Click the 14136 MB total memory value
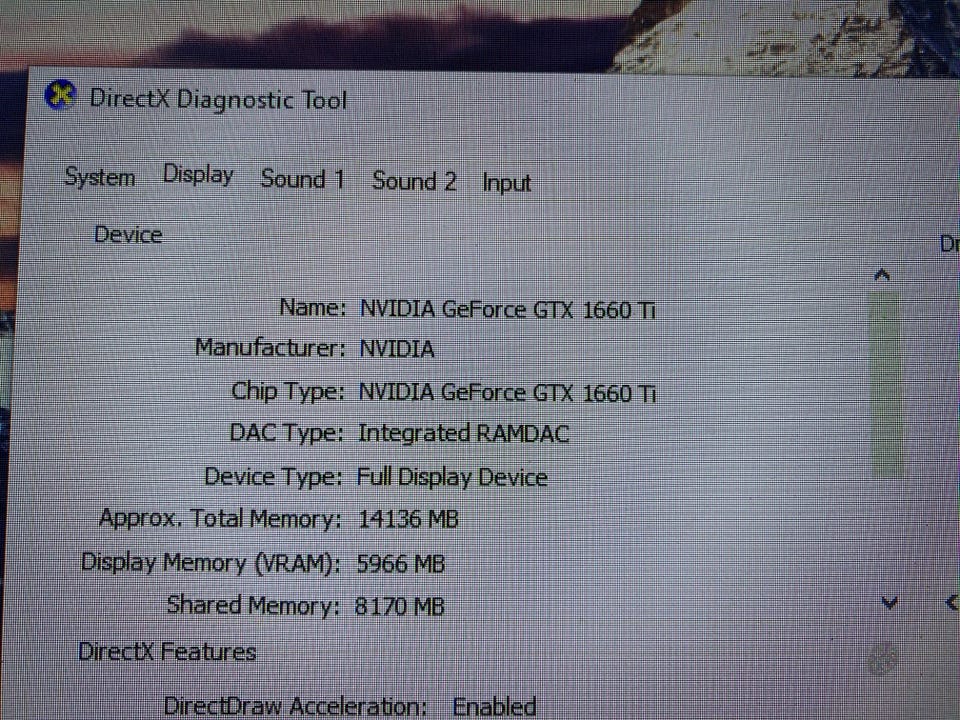 (x=408, y=520)
